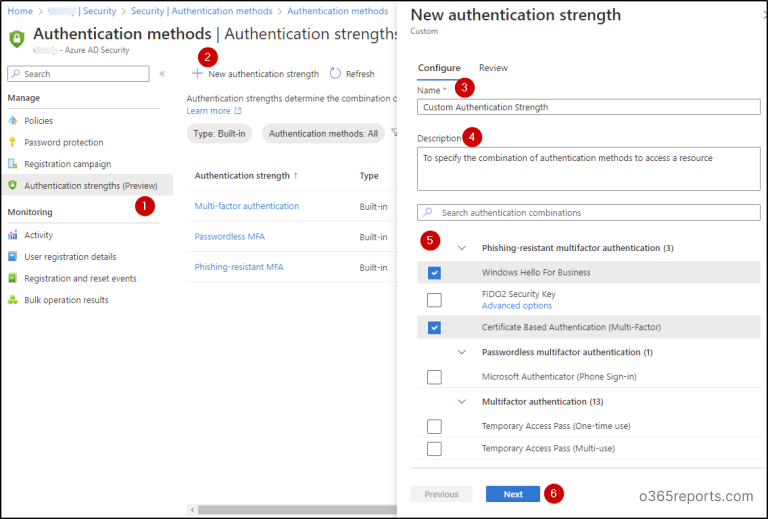Collapse Passwordless multifactor authentication group
Screen dimensions: 768x519
pos(461,352)
